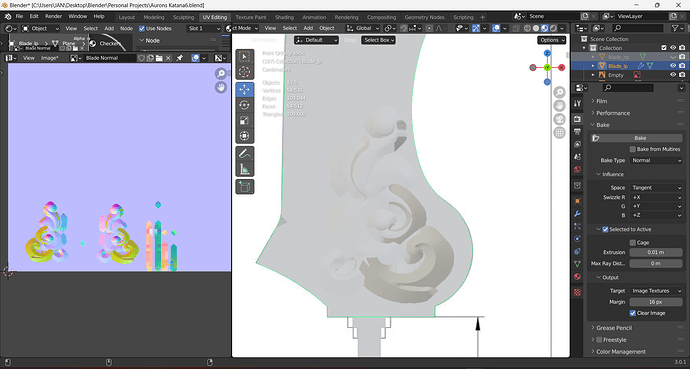
Task: Toggle Collection exclude checkbox in outliner
Action: pyautogui.click(x=664, y=48)
